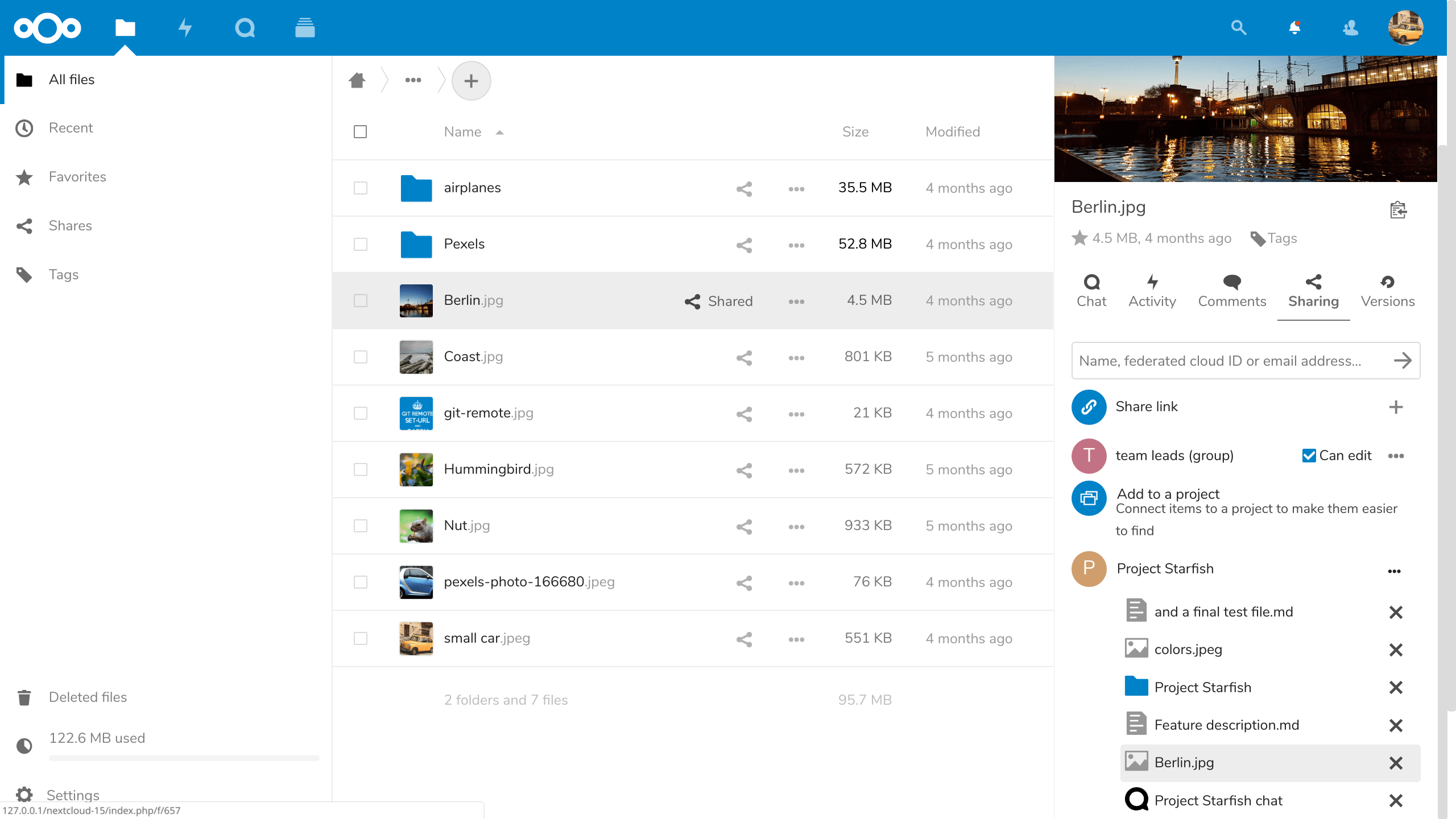Select the Nut.jpg checkbox
This screenshot has height=819, width=1456.
click(x=361, y=526)
